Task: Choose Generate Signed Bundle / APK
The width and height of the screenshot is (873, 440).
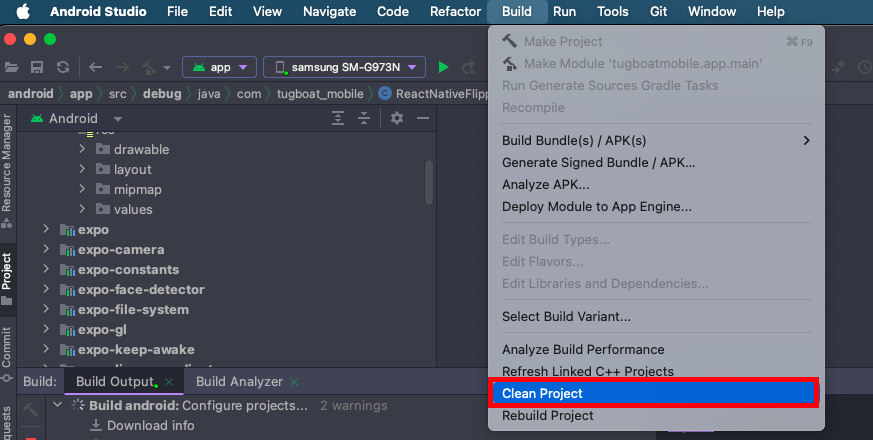Action: (656, 163)
